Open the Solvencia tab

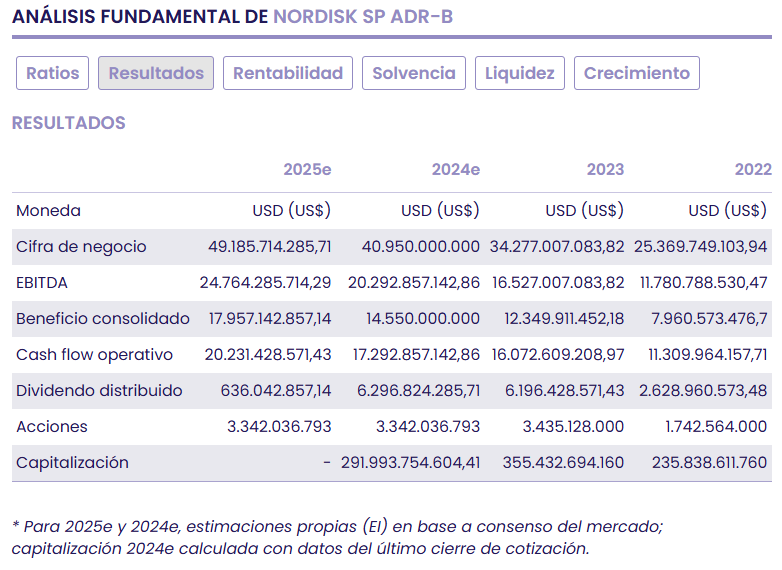click(x=414, y=73)
